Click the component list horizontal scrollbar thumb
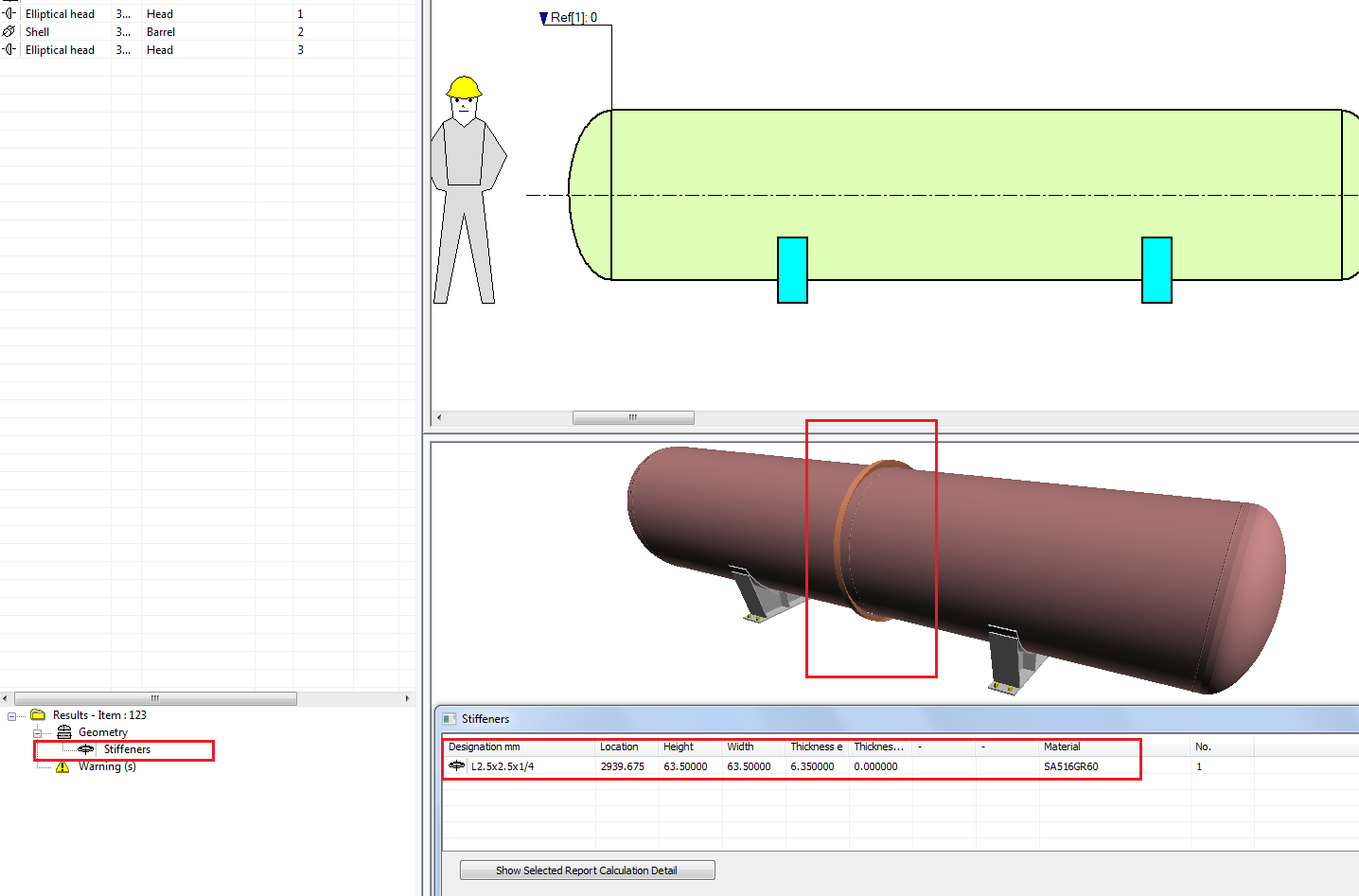The image size is (1359, 896). (x=155, y=698)
